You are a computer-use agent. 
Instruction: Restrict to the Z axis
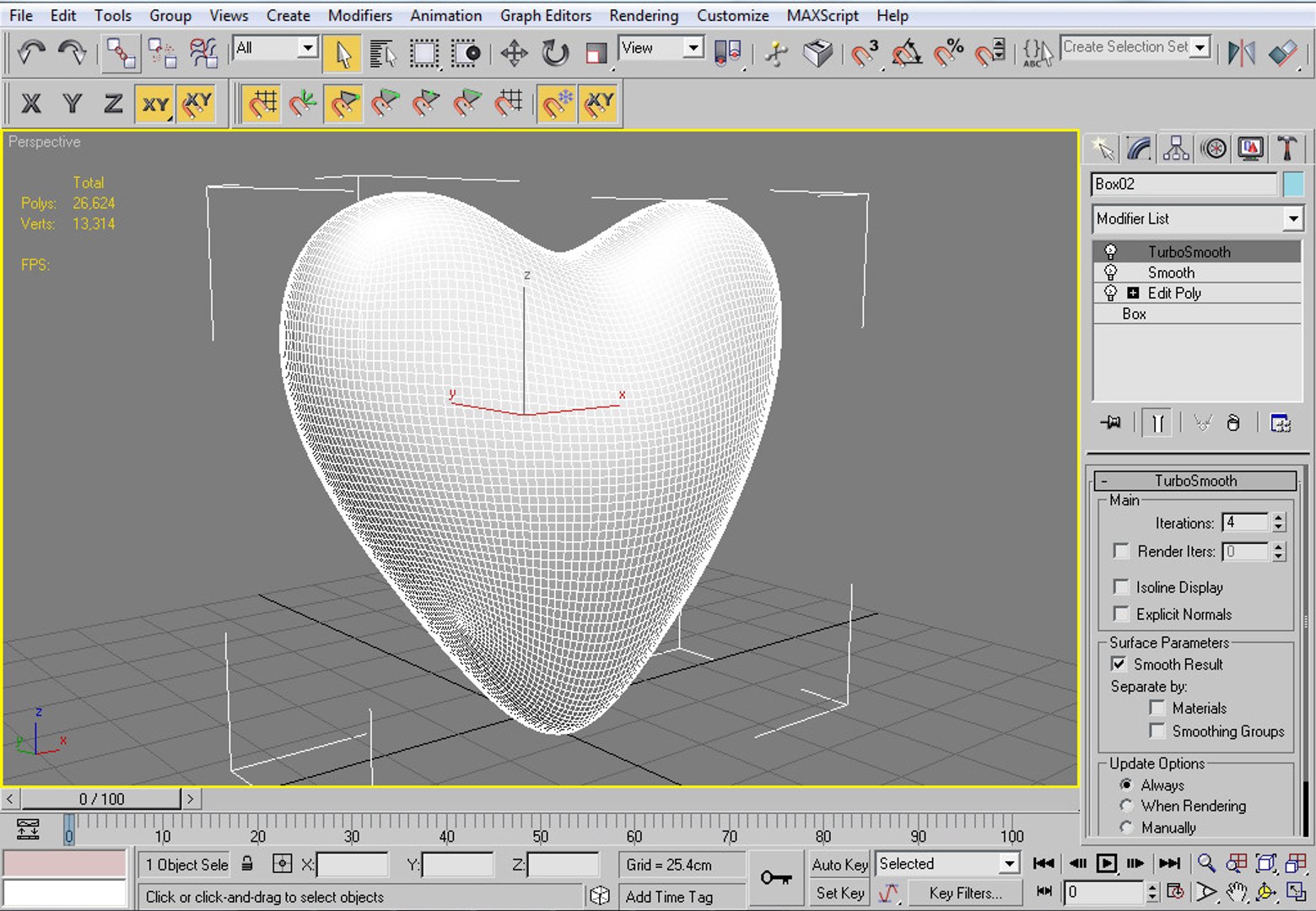pyautogui.click(x=113, y=104)
